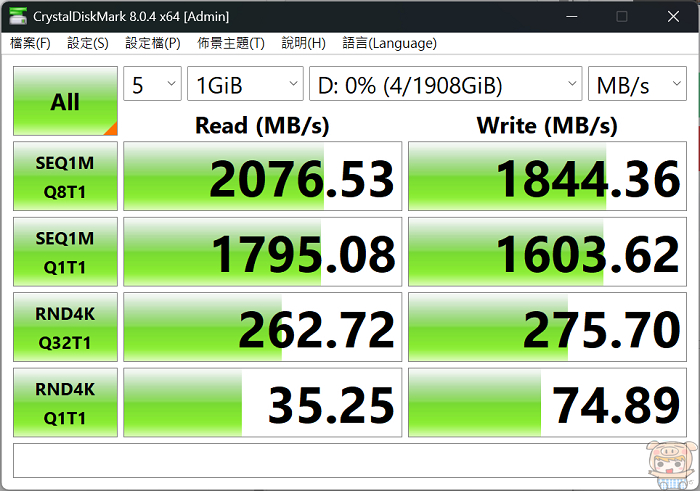Open the 佈景主題(T) menu
The image size is (700, 491).
pos(231,43)
